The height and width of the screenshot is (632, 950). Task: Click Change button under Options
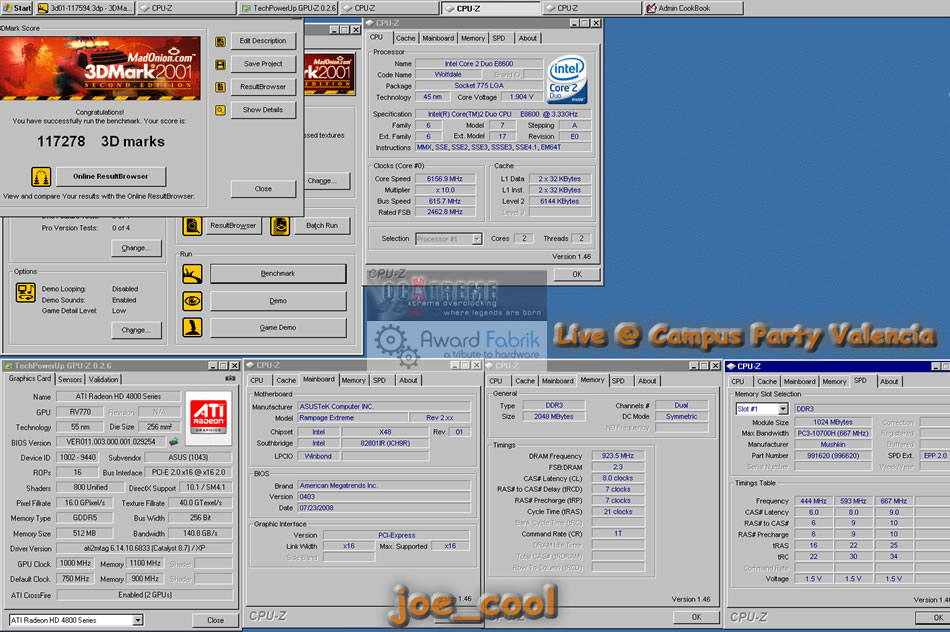136,330
